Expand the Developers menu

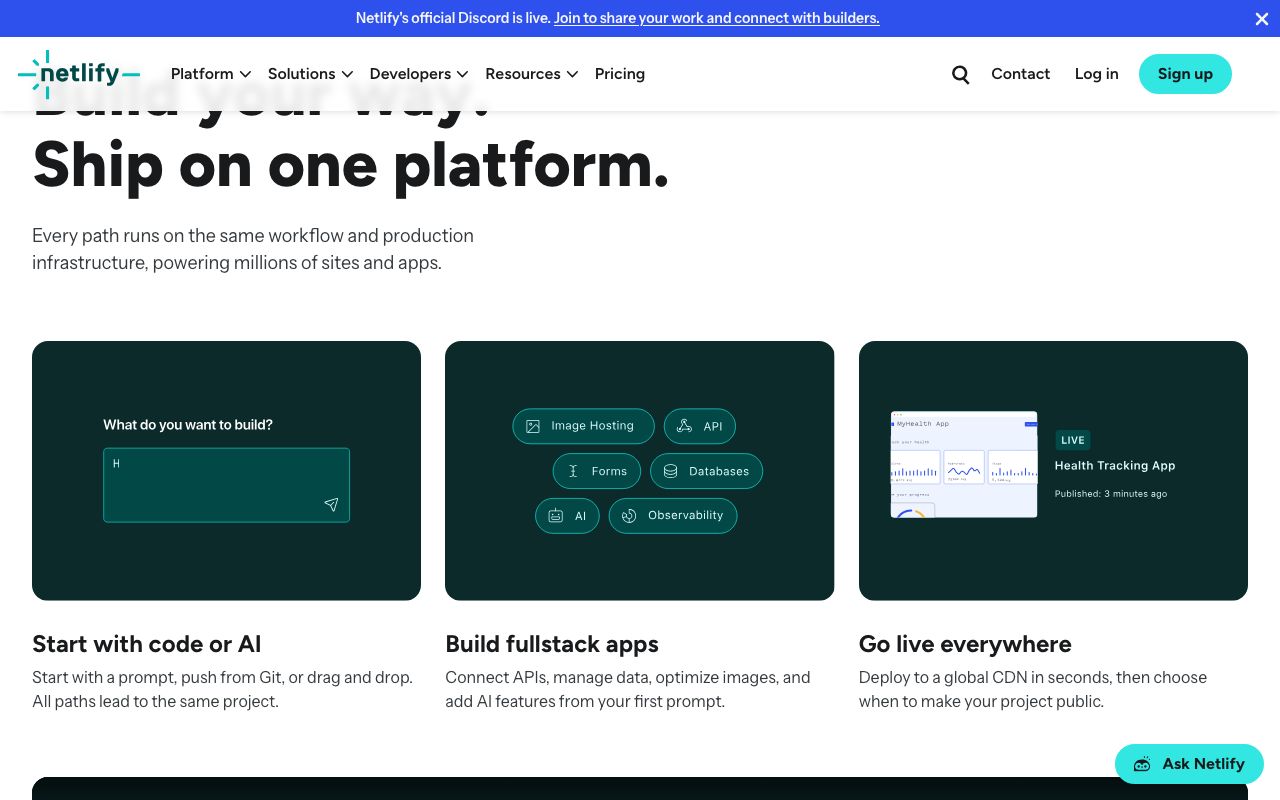419,74
